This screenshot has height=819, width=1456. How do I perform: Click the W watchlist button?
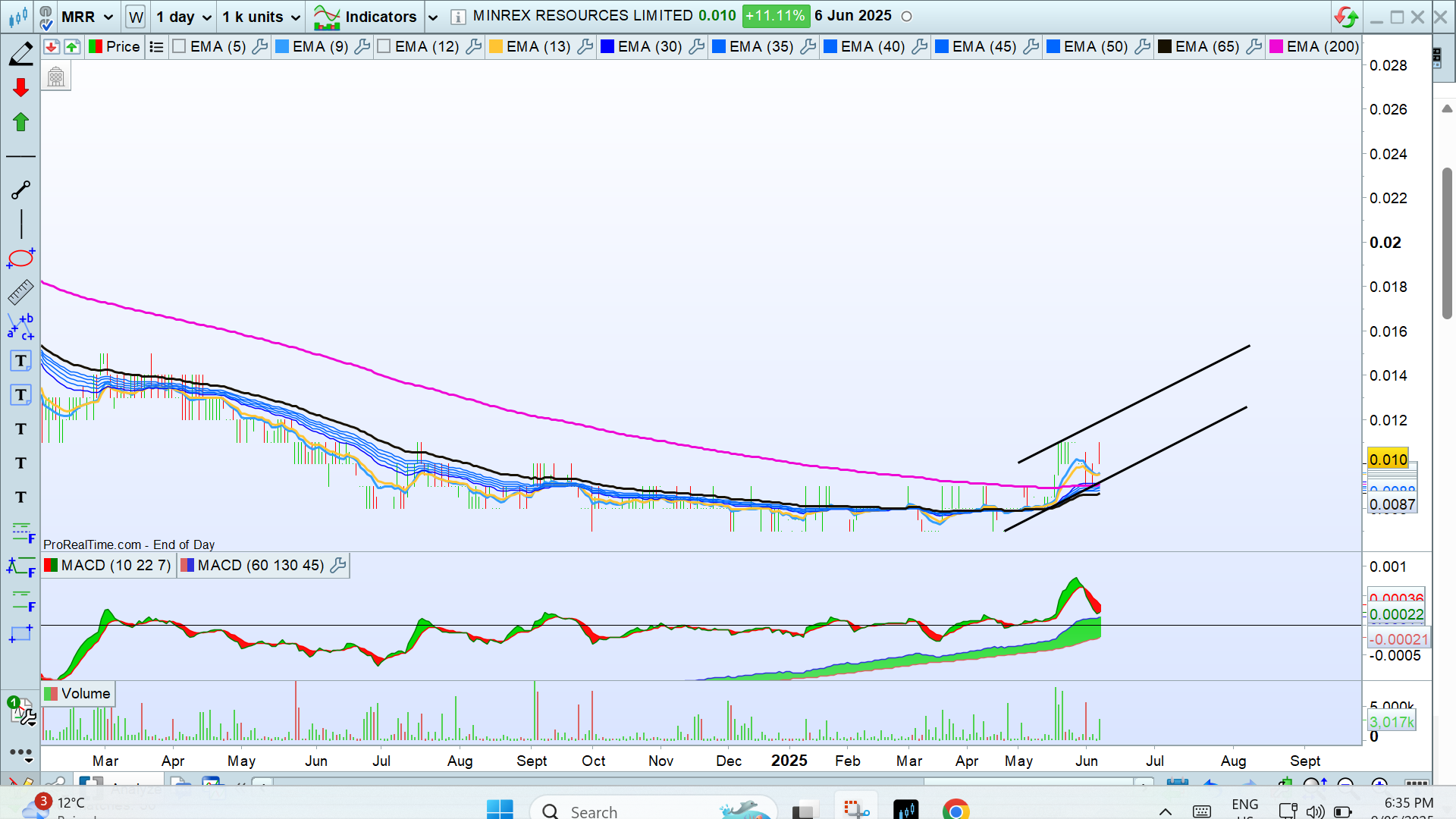click(x=136, y=17)
